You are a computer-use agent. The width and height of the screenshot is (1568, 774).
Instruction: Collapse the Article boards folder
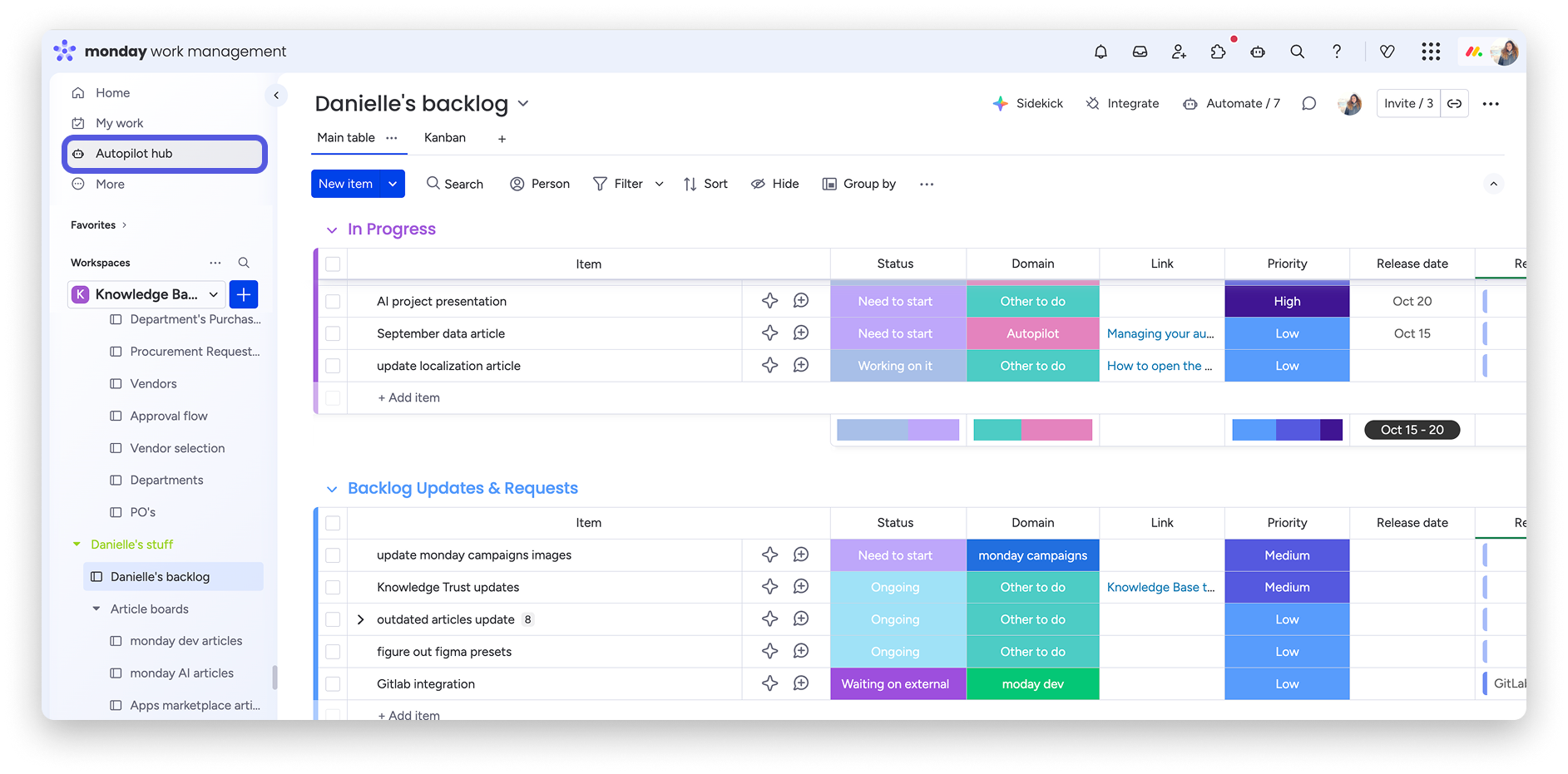click(96, 609)
